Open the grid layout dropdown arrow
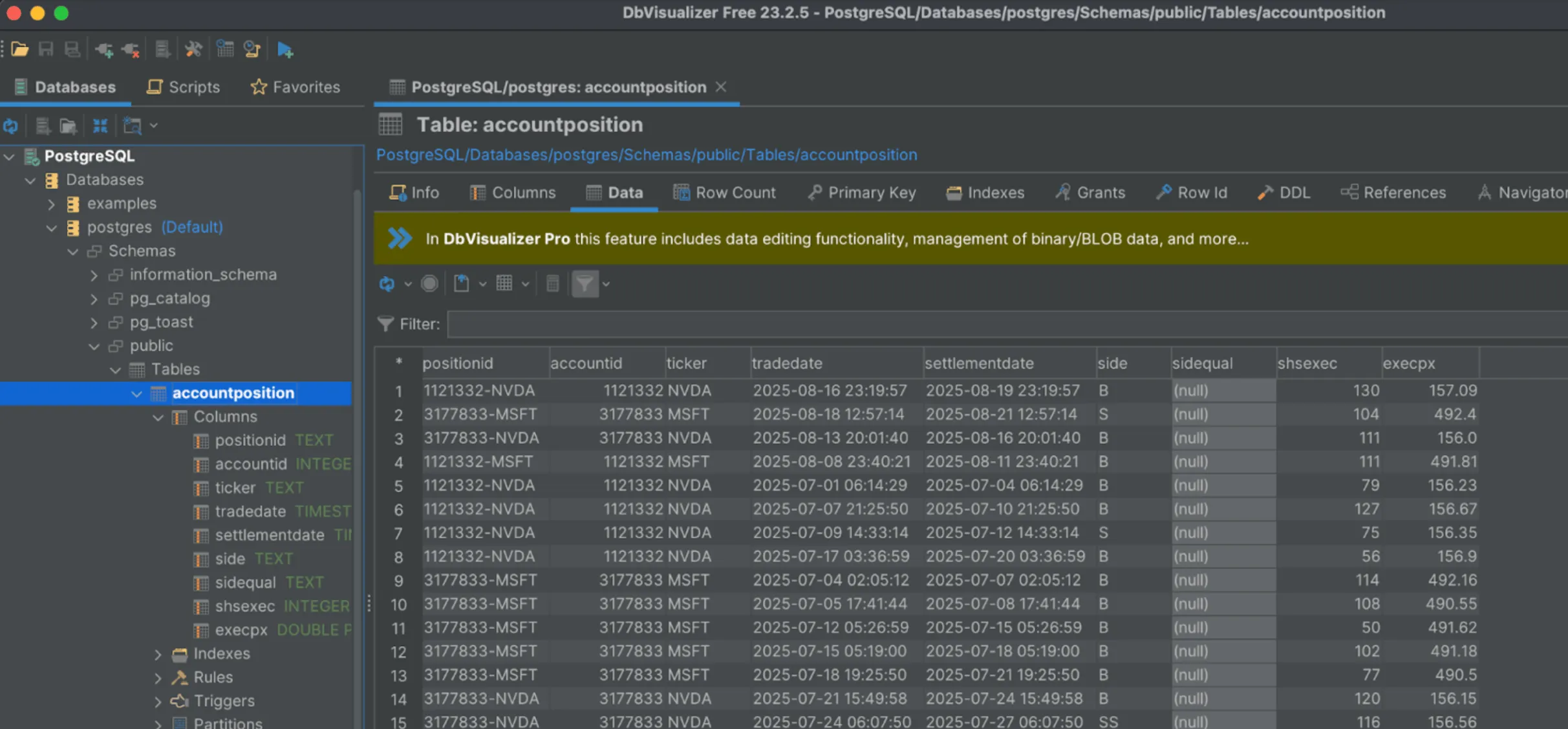This screenshot has height=729, width=1568. pyautogui.click(x=526, y=284)
